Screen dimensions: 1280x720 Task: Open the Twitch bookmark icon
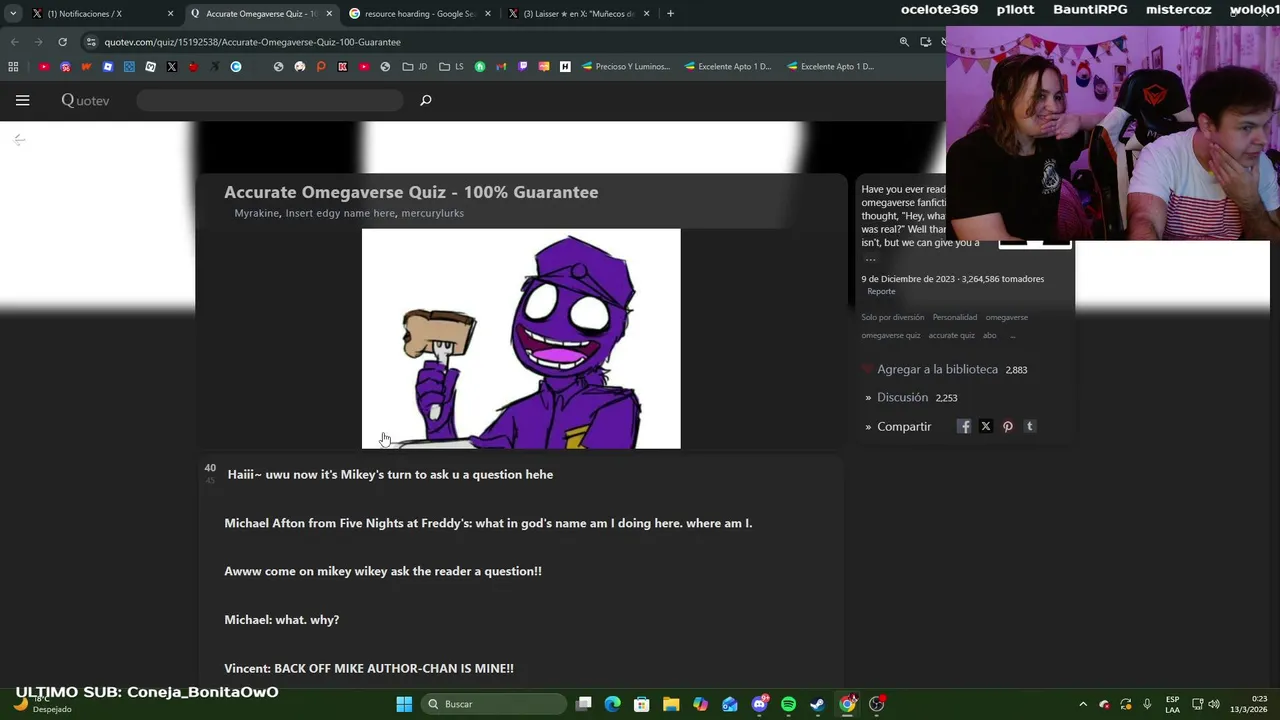click(x=523, y=67)
